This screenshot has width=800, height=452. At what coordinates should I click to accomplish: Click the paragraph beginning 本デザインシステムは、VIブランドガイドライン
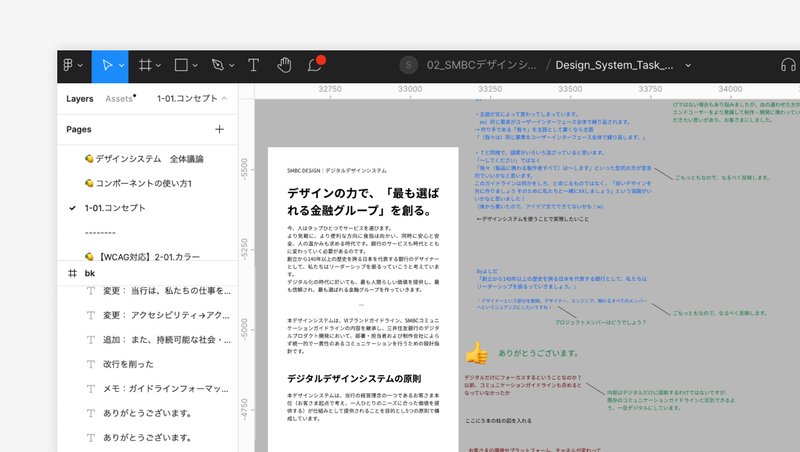pos(363,336)
